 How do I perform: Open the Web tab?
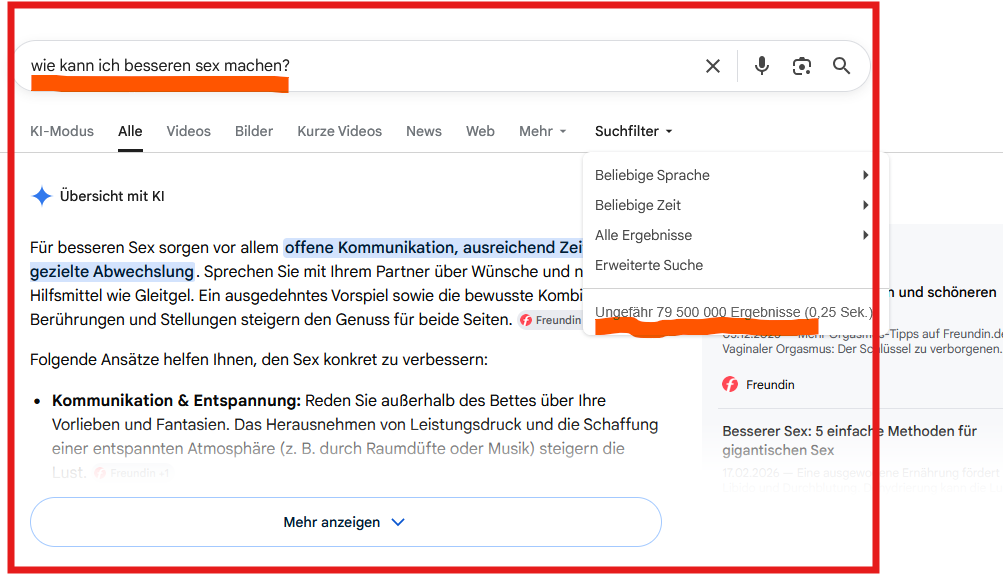point(480,131)
